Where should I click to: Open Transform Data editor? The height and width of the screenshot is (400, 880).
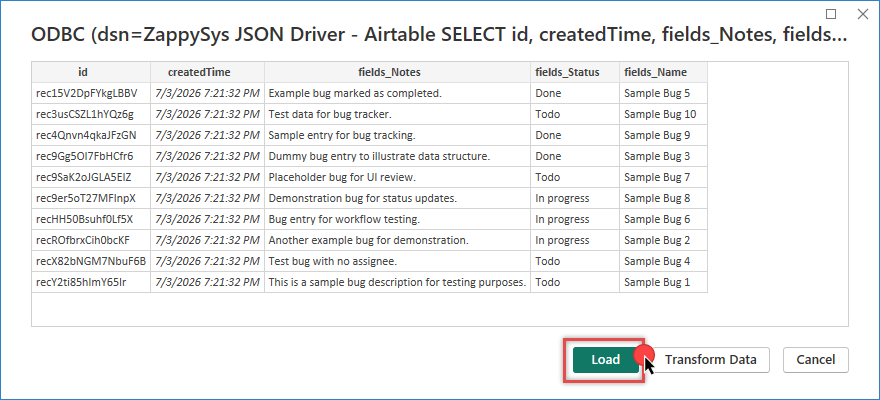[x=711, y=360]
